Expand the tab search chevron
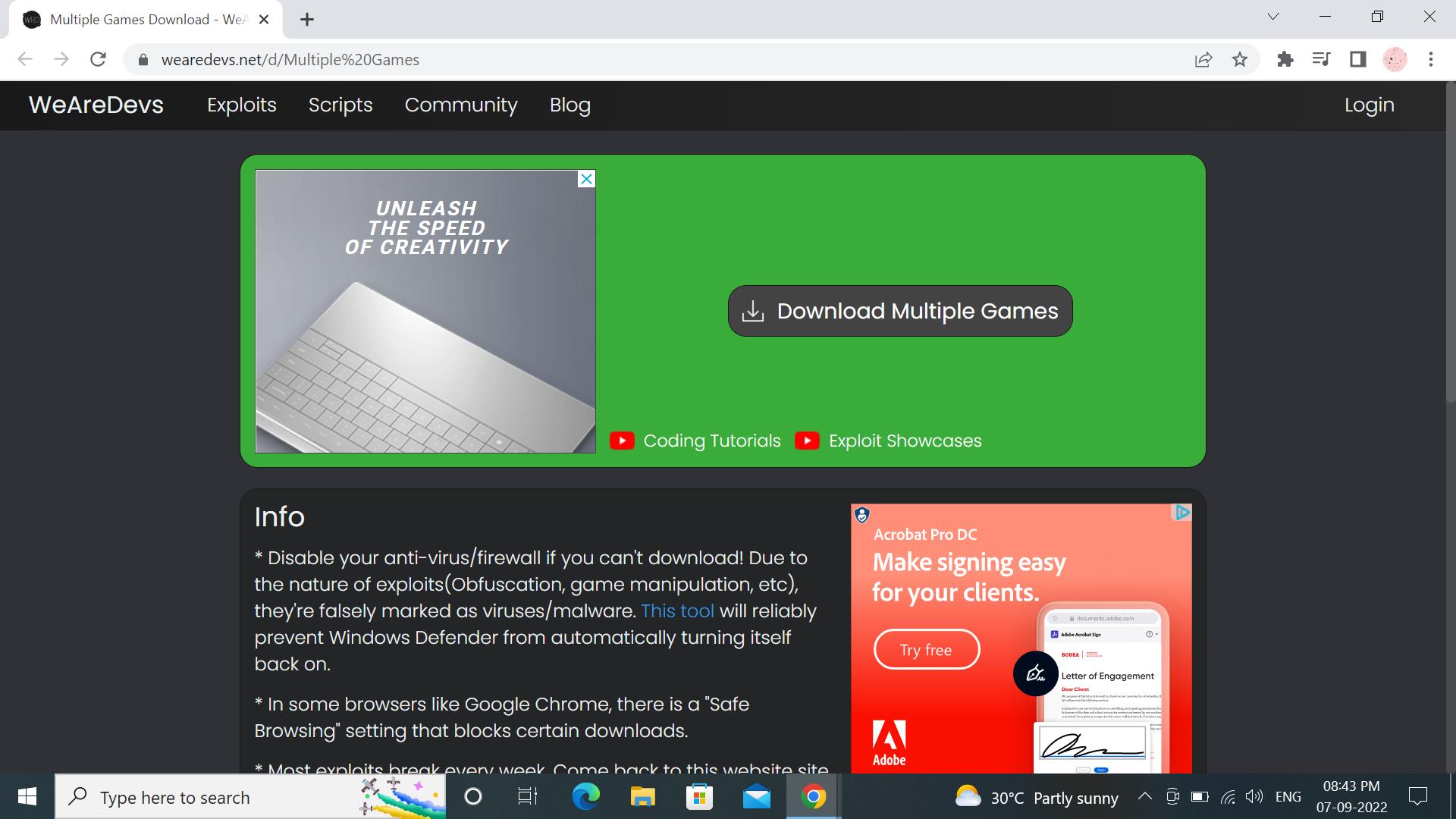The image size is (1456, 819). 1273,17
